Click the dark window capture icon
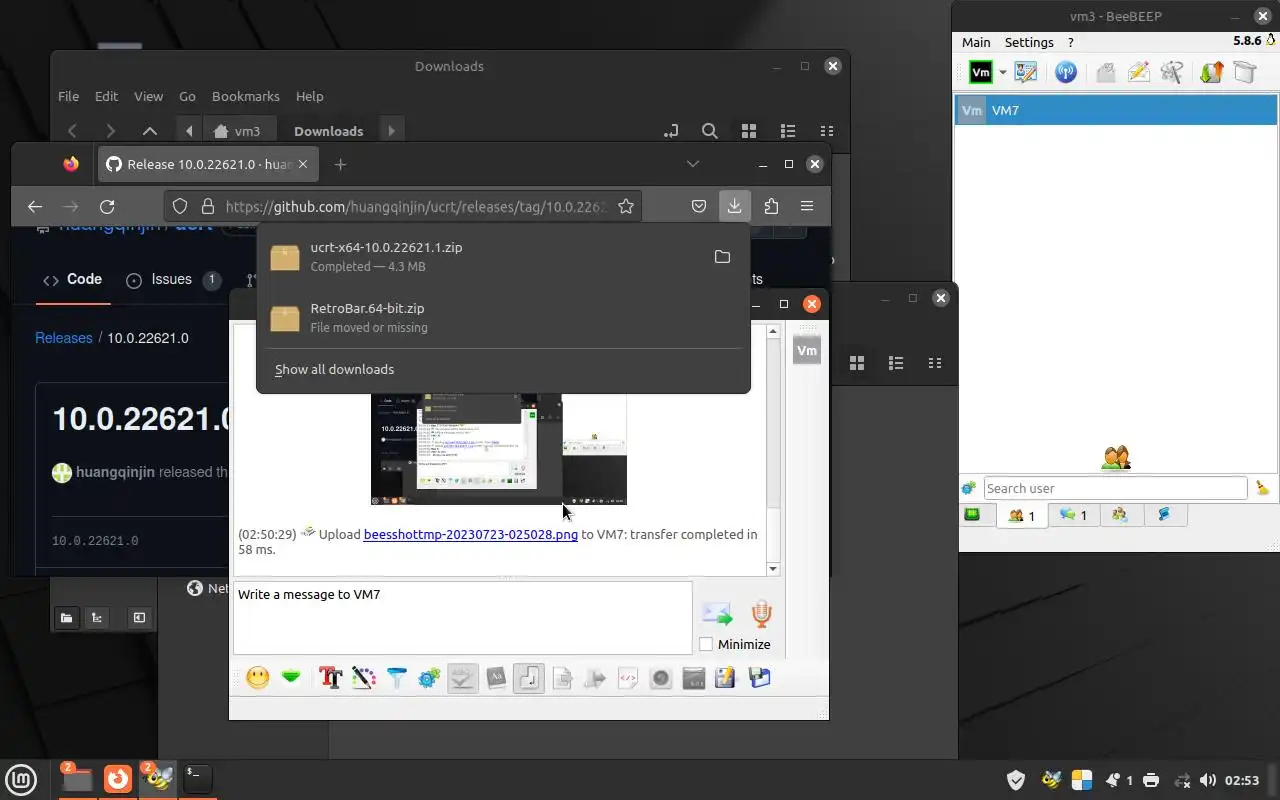This screenshot has height=800, width=1280. point(694,678)
